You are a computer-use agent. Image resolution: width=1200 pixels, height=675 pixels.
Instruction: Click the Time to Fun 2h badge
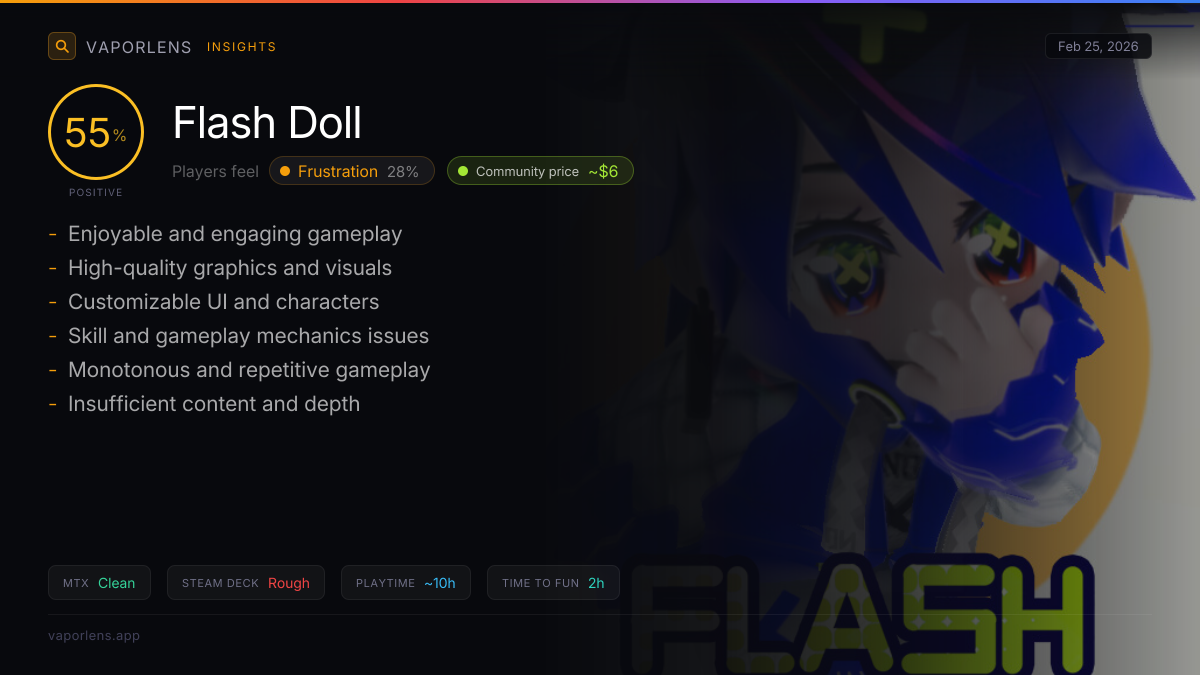point(553,583)
